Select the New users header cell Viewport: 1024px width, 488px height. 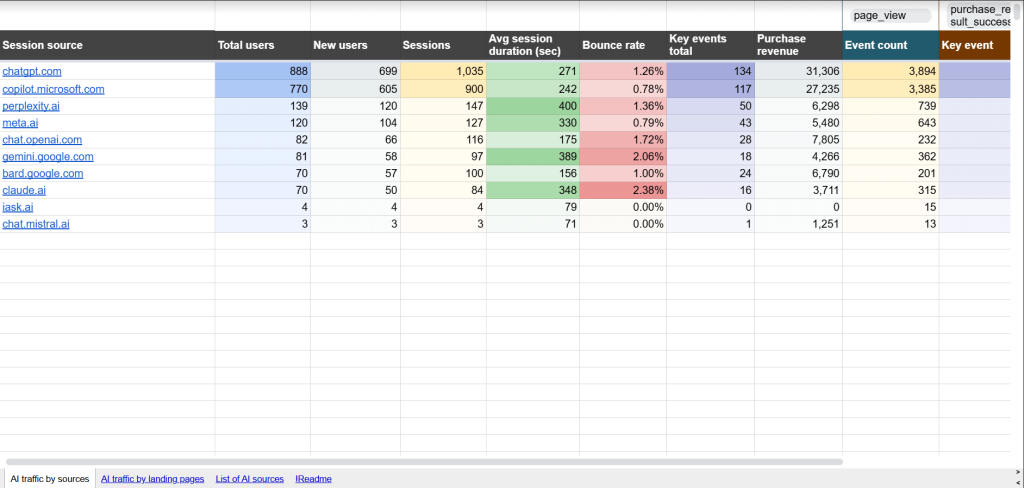pos(355,45)
